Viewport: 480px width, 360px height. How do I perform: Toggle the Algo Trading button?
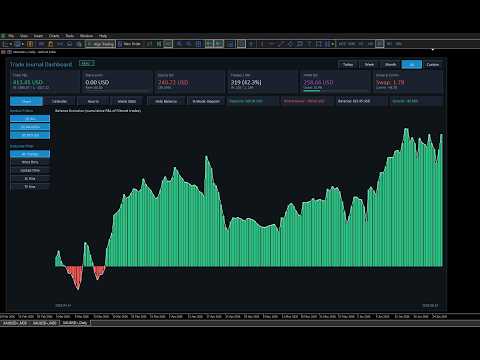coord(100,44)
